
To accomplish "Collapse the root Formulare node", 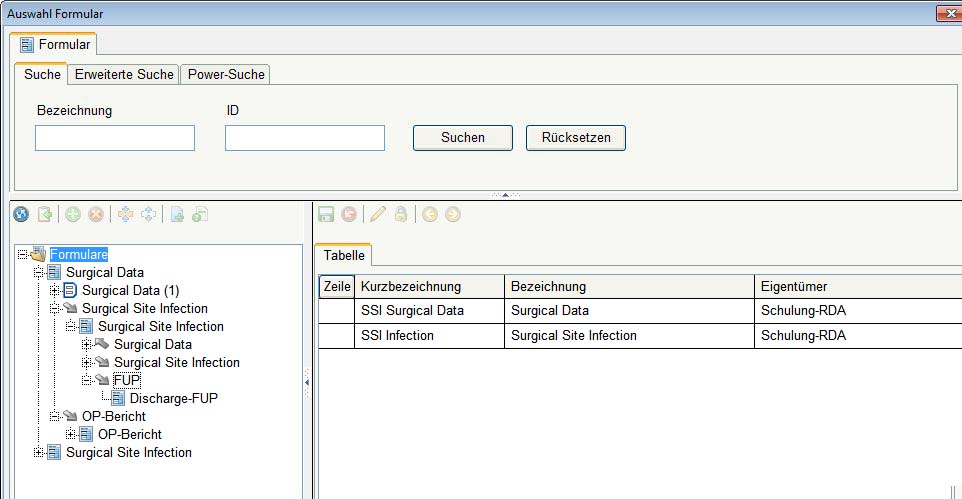I will [x=23, y=255].
